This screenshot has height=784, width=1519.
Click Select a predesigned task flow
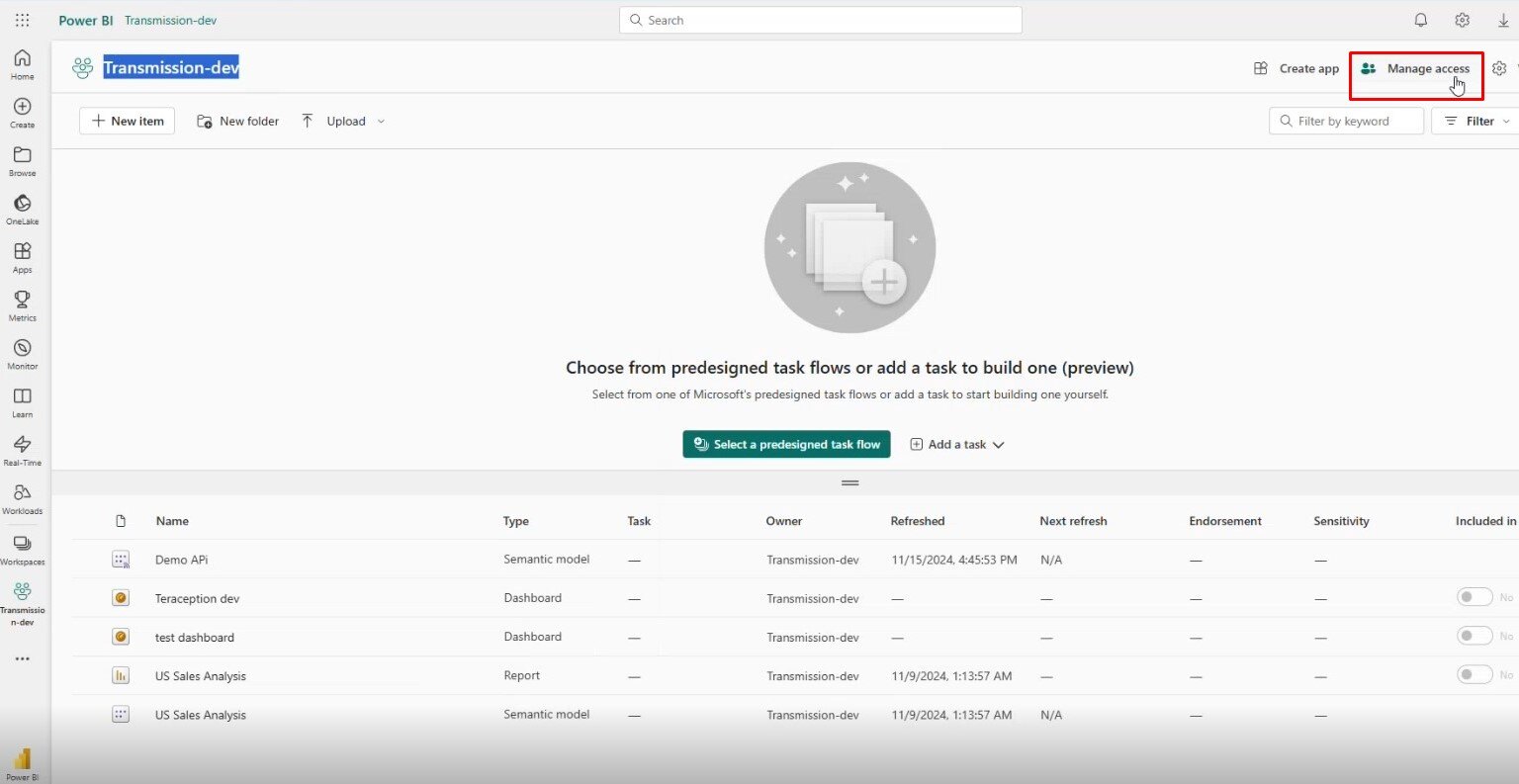pos(787,445)
